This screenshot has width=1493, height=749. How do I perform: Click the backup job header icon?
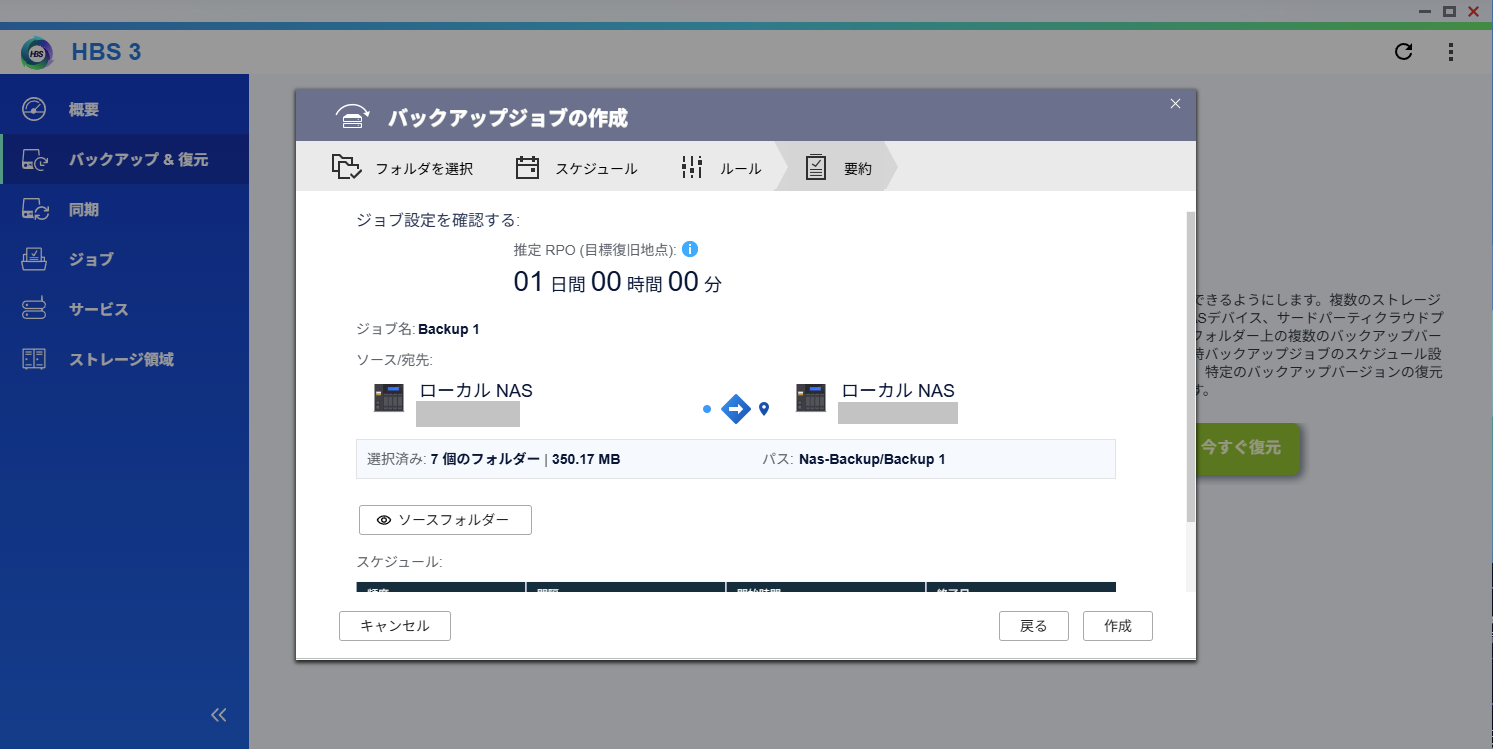tap(351, 117)
